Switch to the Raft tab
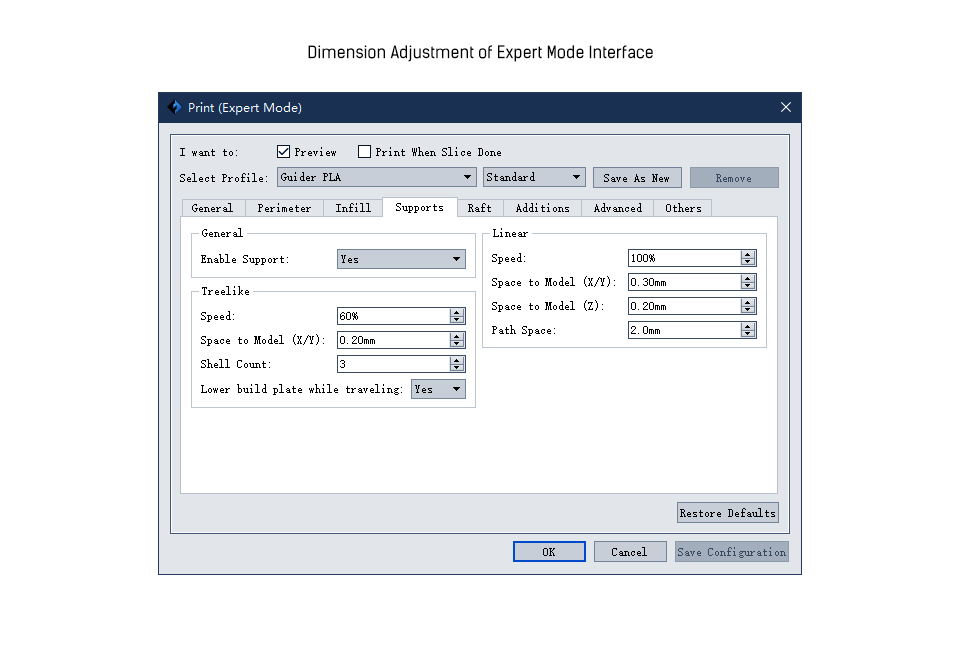The height and width of the screenshot is (661, 960). (x=479, y=208)
